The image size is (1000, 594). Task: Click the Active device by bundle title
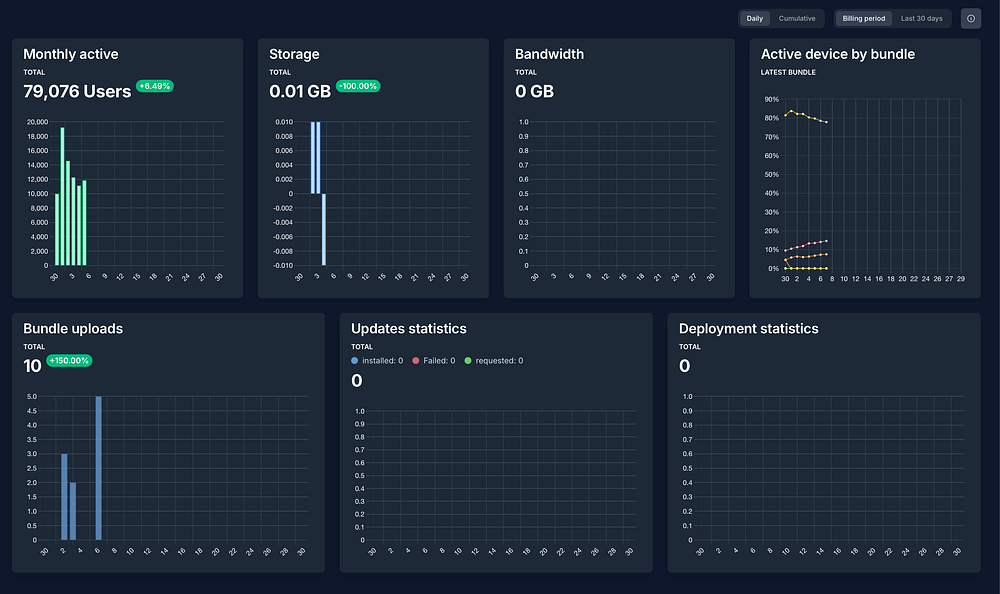(837, 54)
